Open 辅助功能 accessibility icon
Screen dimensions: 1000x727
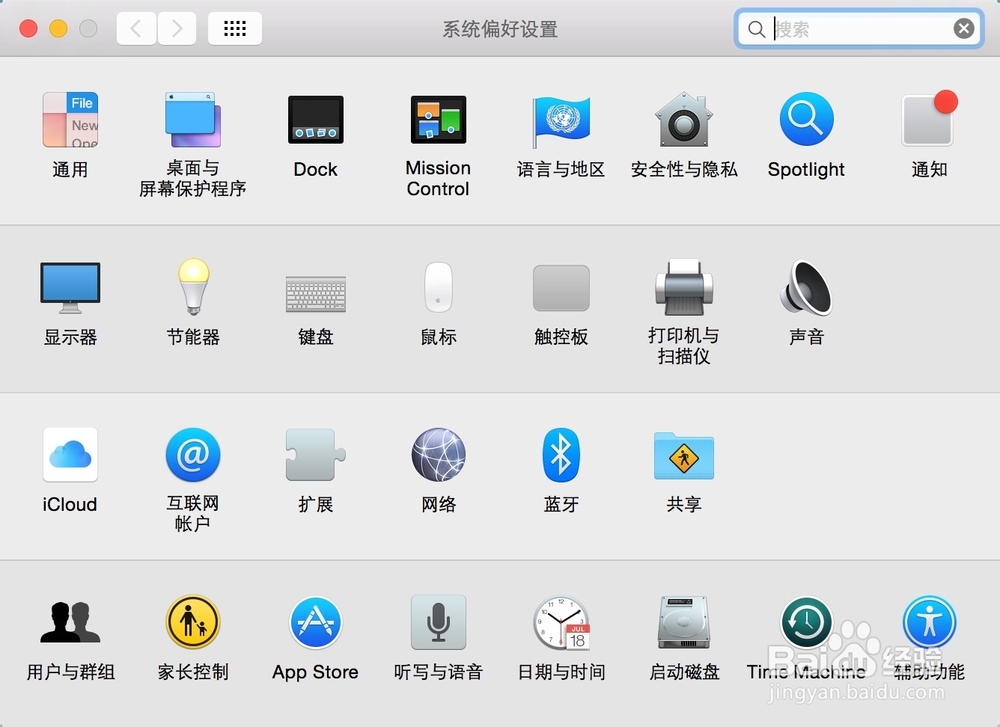(x=929, y=622)
